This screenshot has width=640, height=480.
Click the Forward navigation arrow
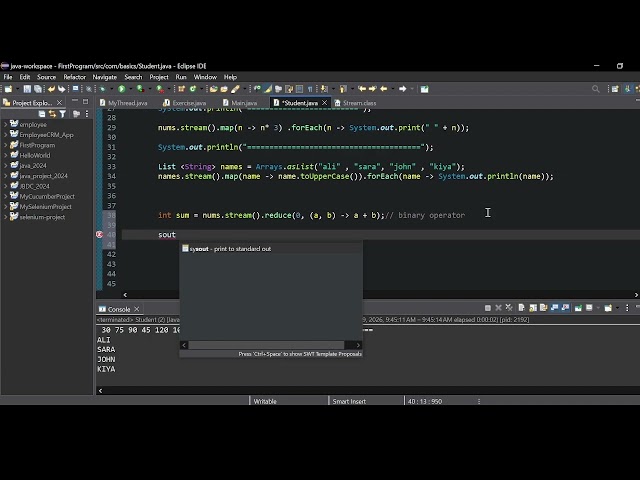click(402, 89)
